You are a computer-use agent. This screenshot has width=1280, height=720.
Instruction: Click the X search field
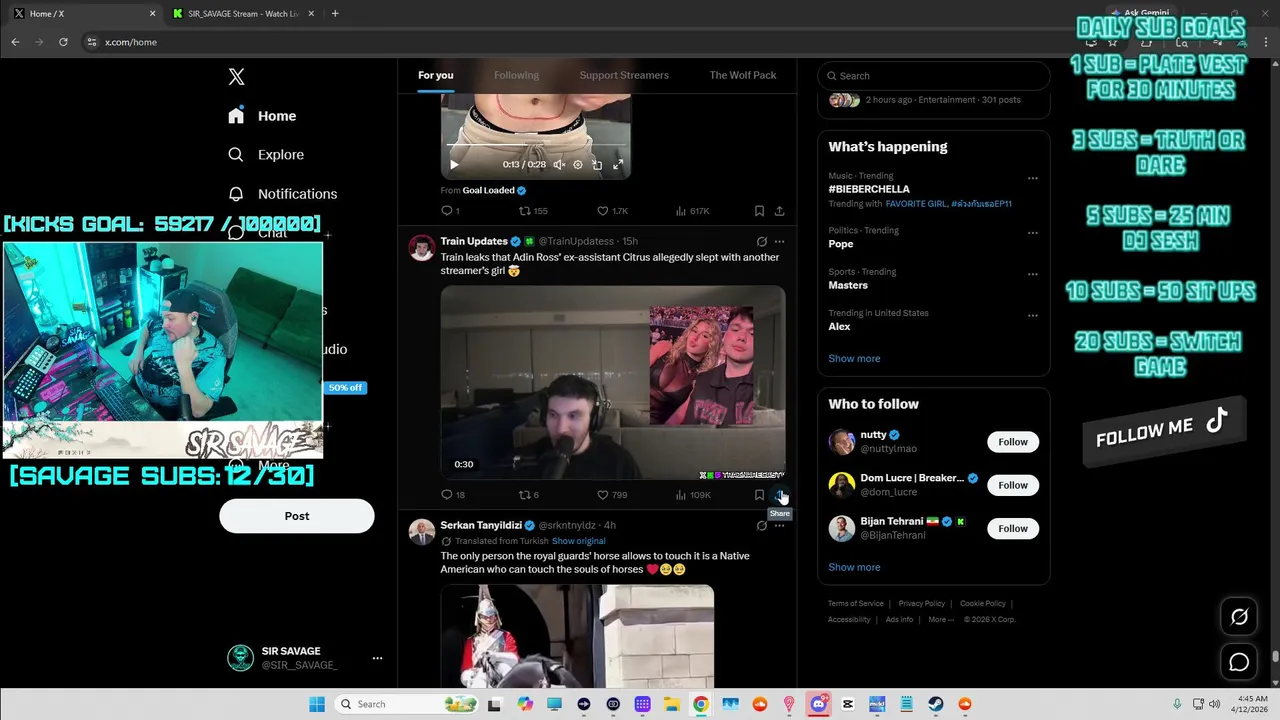(x=934, y=76)
